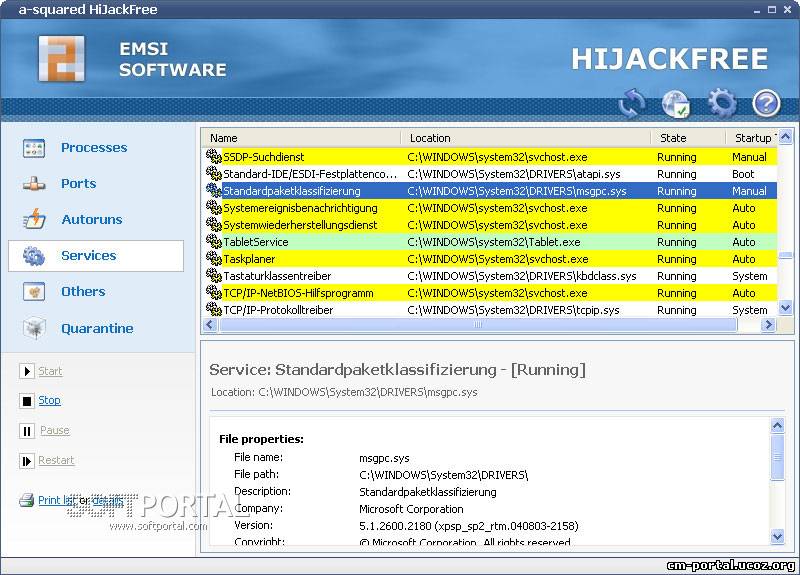800x575 pixels.
Task: Open settings via the gear icon
Action: pyautogui.click(x=722, y=103)
